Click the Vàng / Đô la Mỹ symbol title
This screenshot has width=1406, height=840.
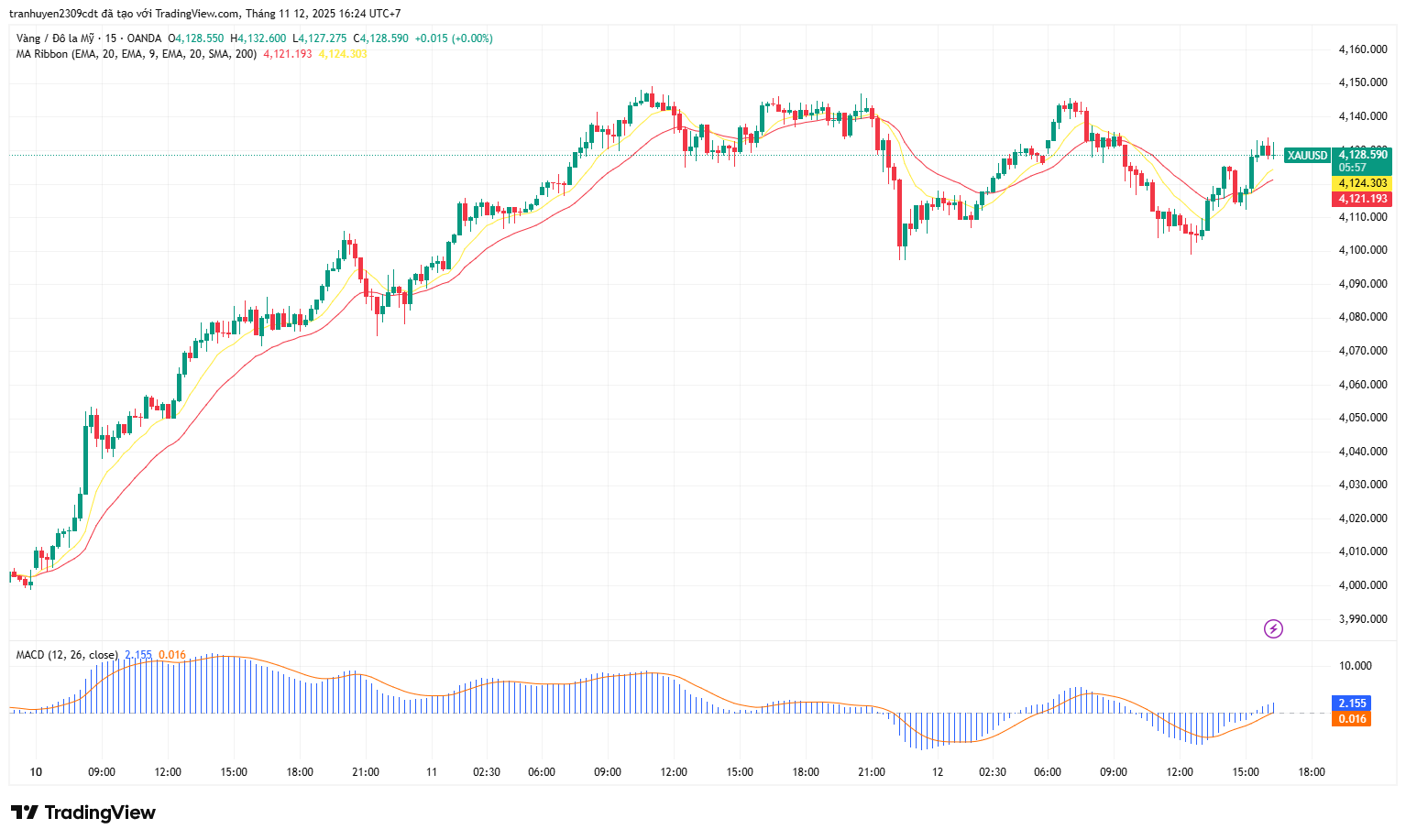(x=55, y=38)
